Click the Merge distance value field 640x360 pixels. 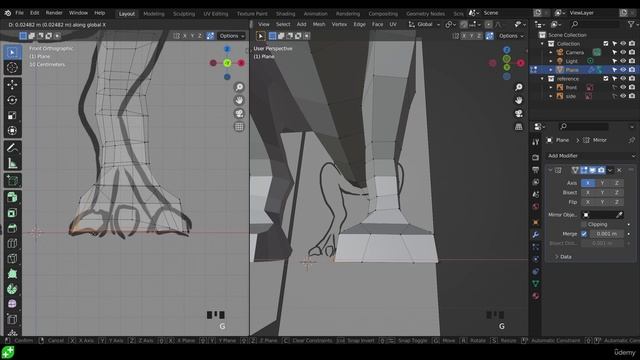[607, 234]
